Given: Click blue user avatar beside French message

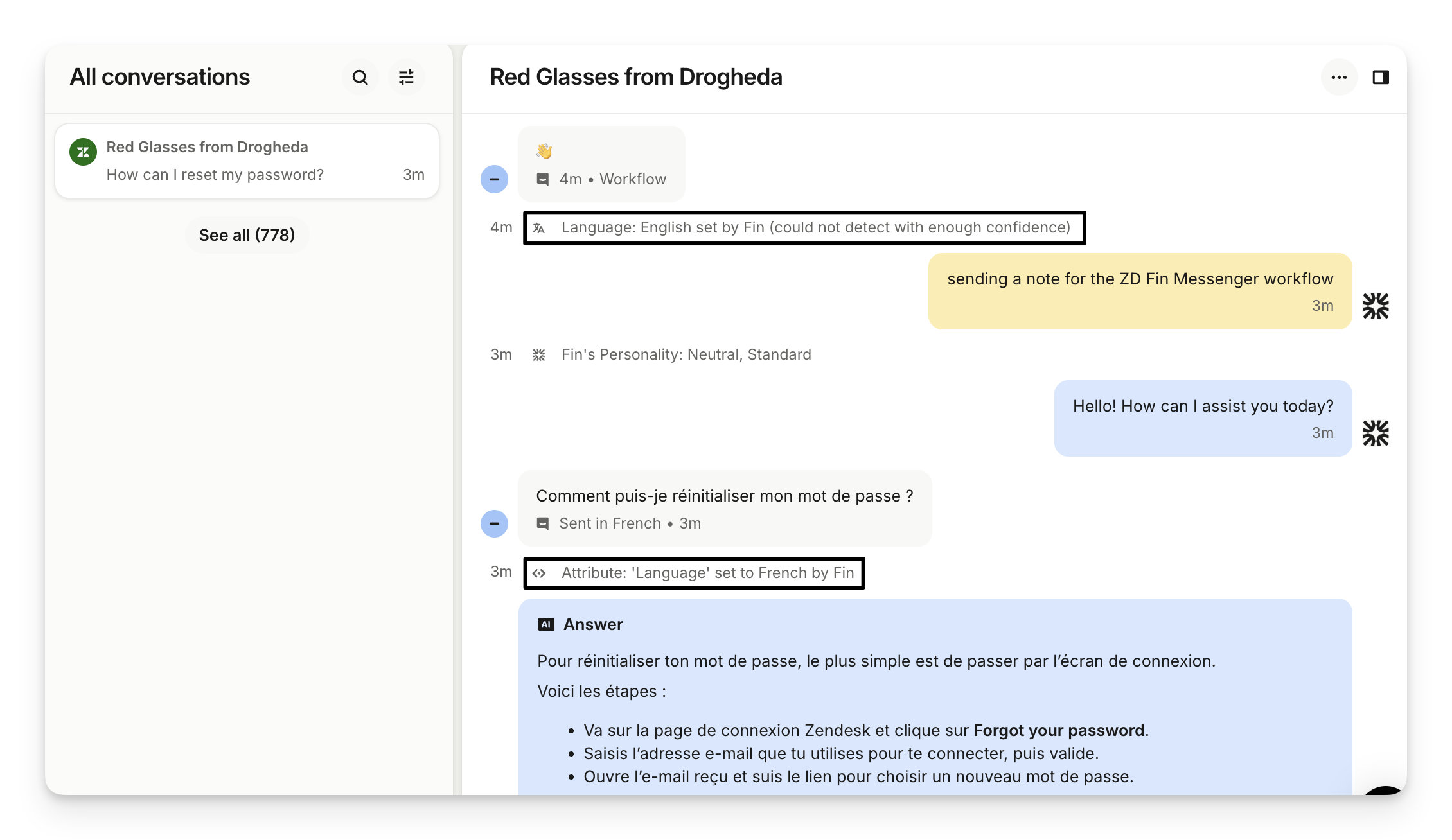Looking at the screenshot, I should point(494,523).
